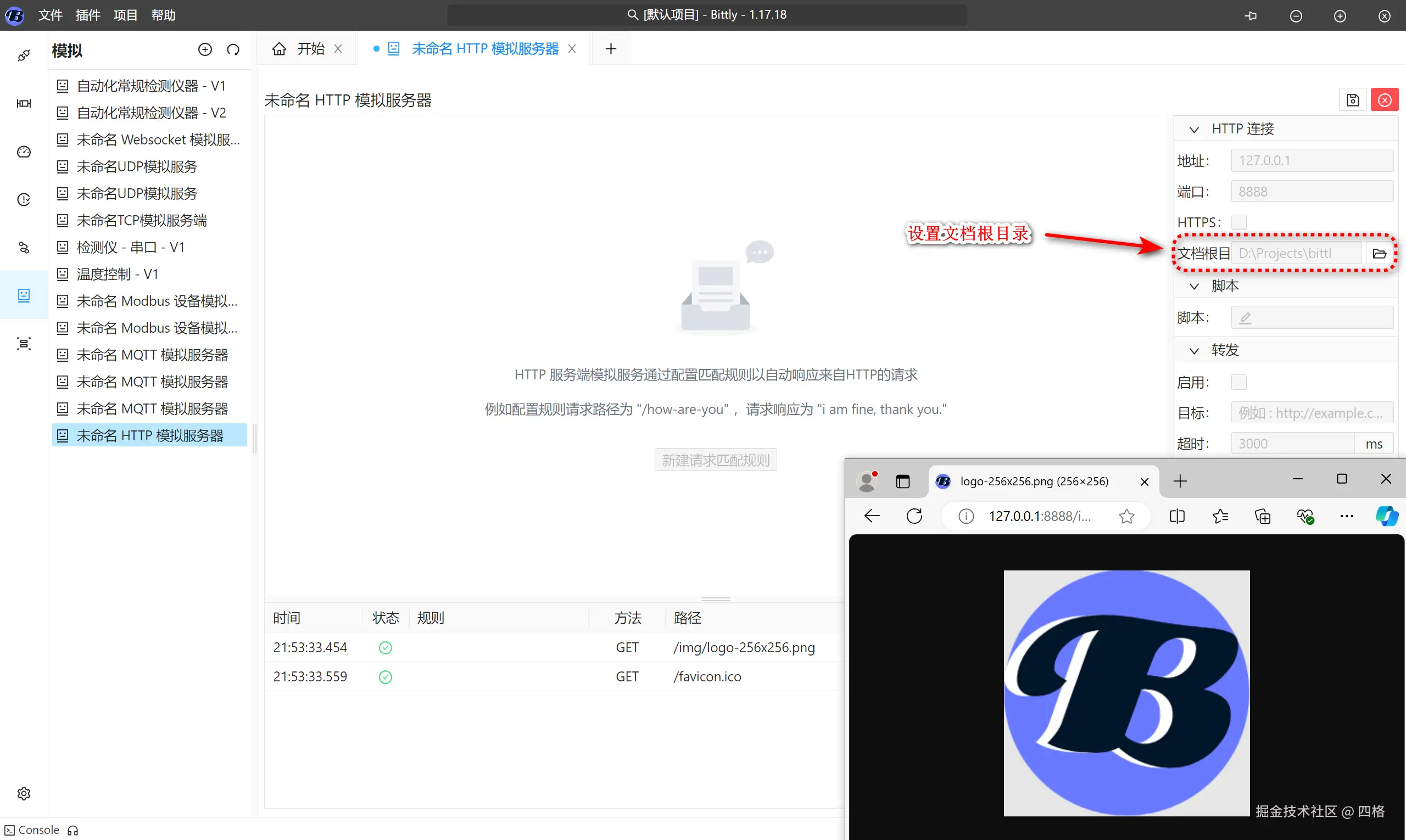1406x840 pixels.
Task: Click the 新建请求匹配规则 button
Action: coord(715,460)
